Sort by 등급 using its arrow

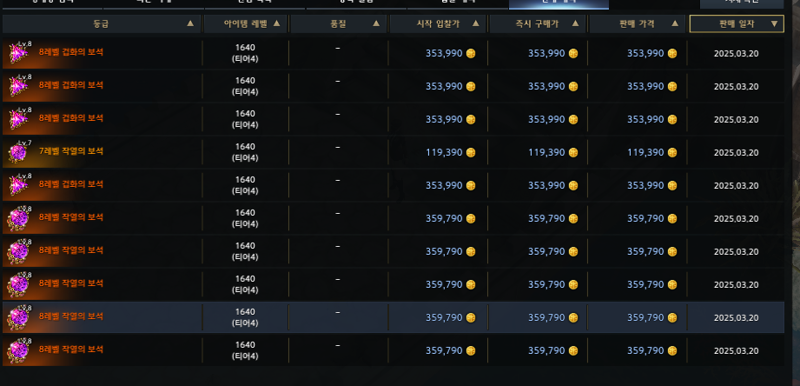(x=190, y=23)
